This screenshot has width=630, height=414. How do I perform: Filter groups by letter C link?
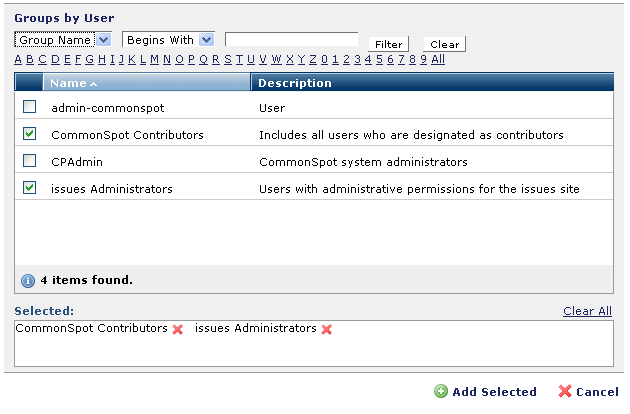(x=42, y=59)
